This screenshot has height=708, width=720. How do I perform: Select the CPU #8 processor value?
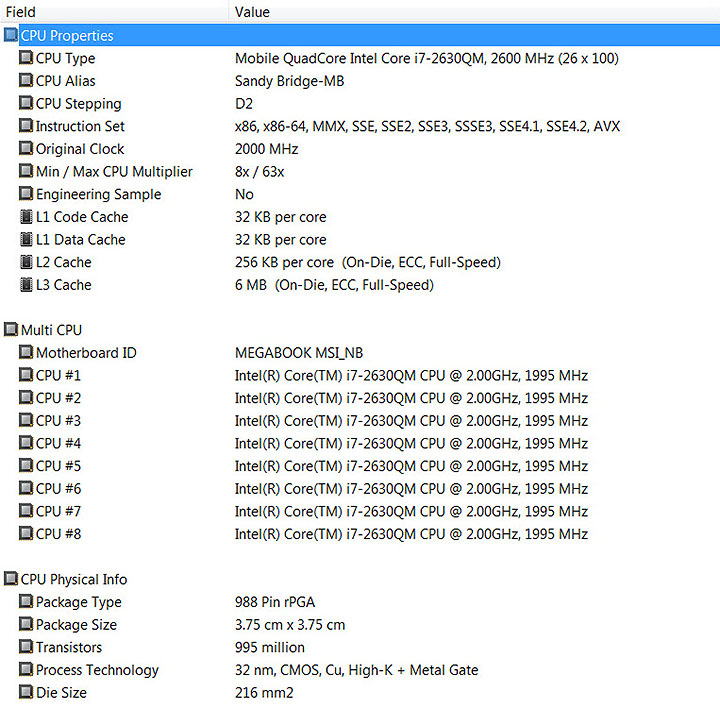pos(411,534)
